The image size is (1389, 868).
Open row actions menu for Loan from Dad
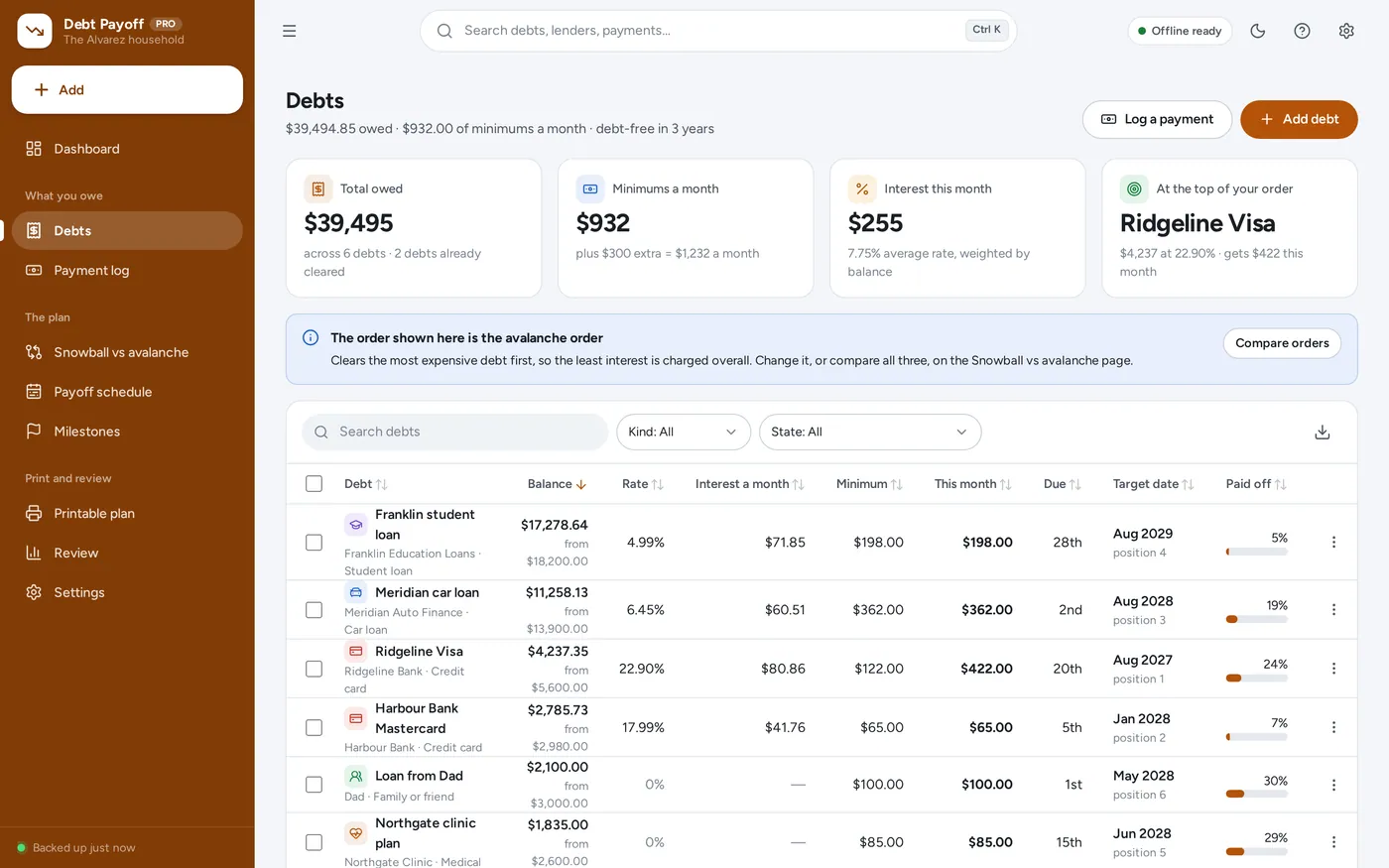[1333, 785]
